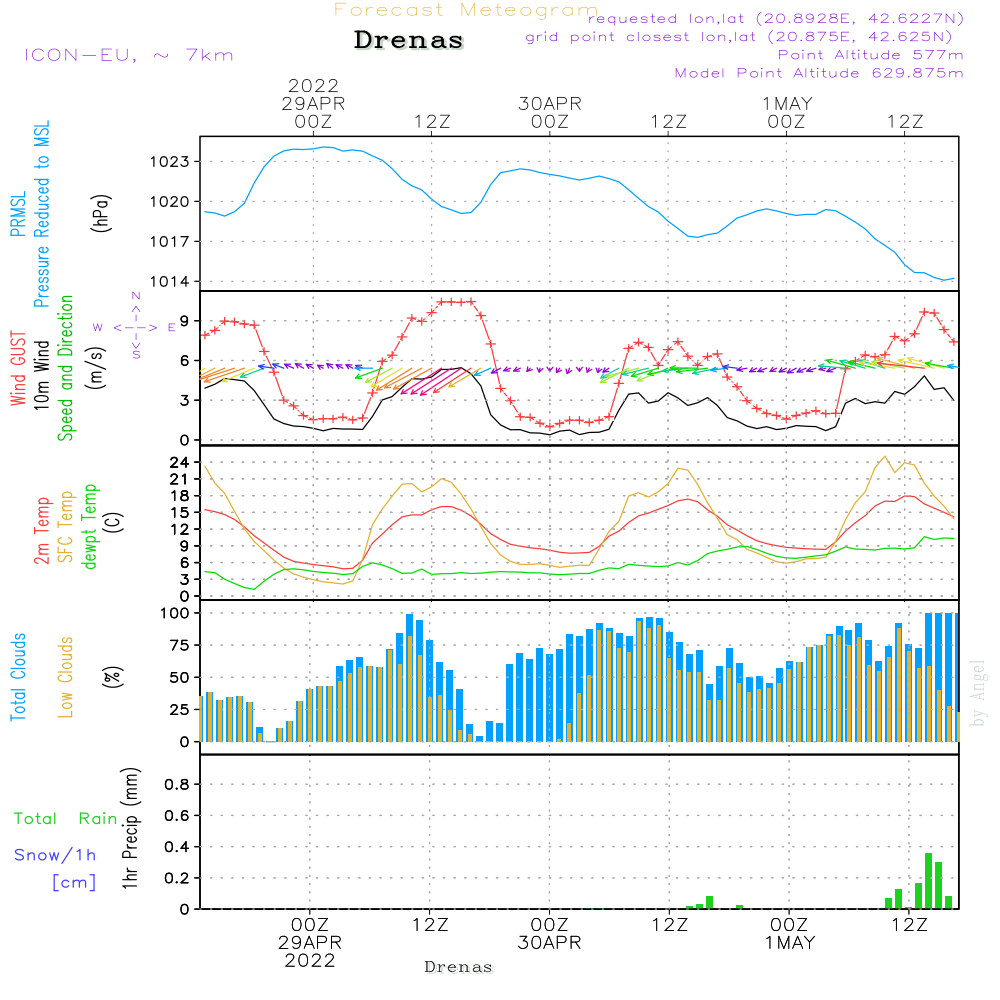
Task: Click the green "Speed and Direction" label
Action: tap(66, 368)
